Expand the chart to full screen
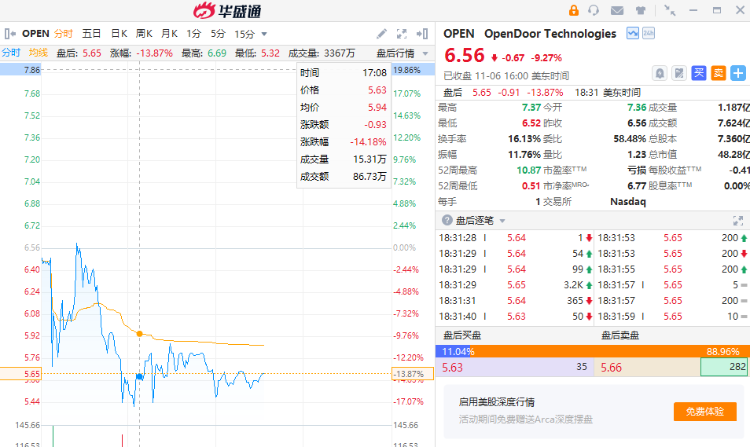Screen dimensions: 750x447 [x=402, y=33]
